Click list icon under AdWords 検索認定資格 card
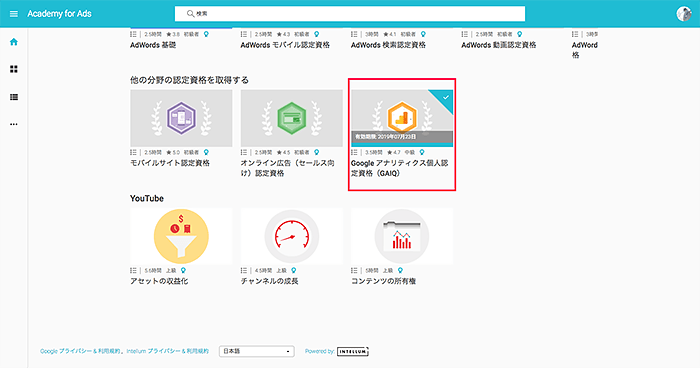 354,34
